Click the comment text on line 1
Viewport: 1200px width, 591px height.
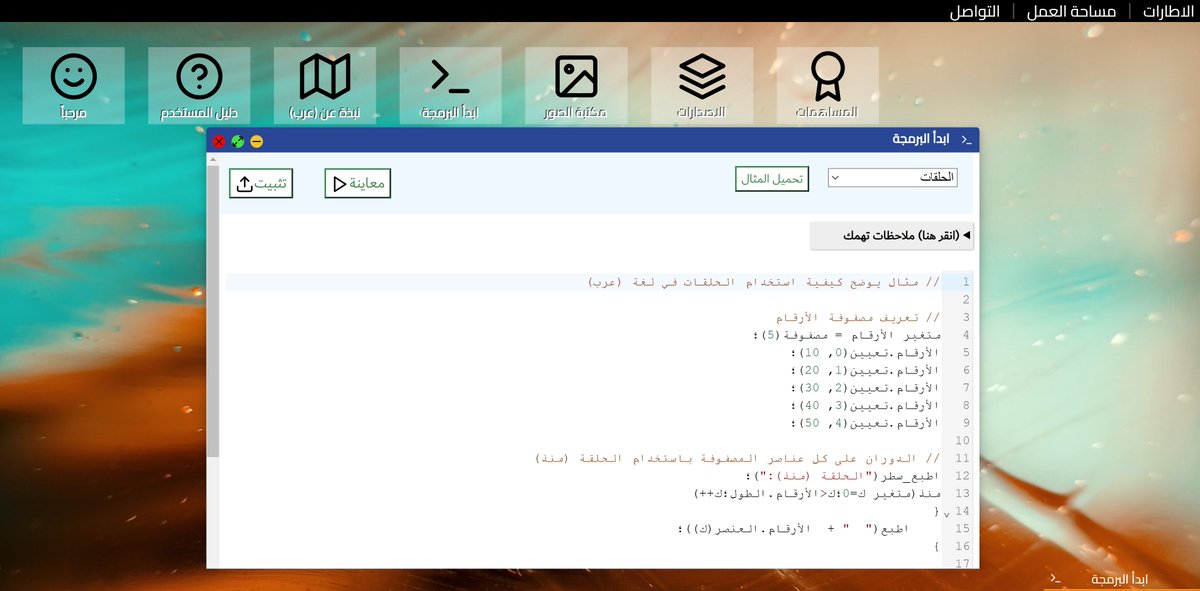coord(764,283)
